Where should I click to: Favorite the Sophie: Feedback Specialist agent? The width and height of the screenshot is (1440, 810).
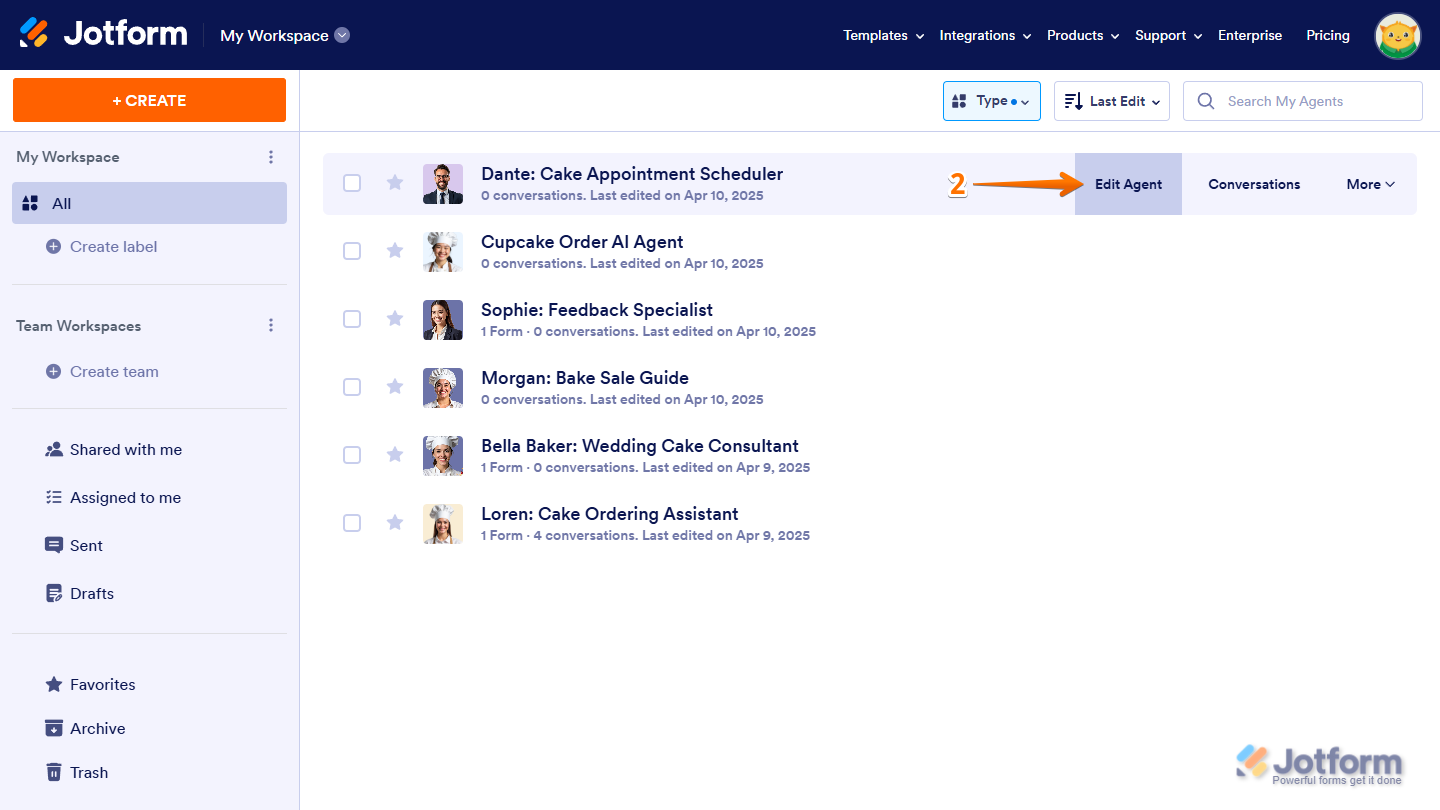395,318
